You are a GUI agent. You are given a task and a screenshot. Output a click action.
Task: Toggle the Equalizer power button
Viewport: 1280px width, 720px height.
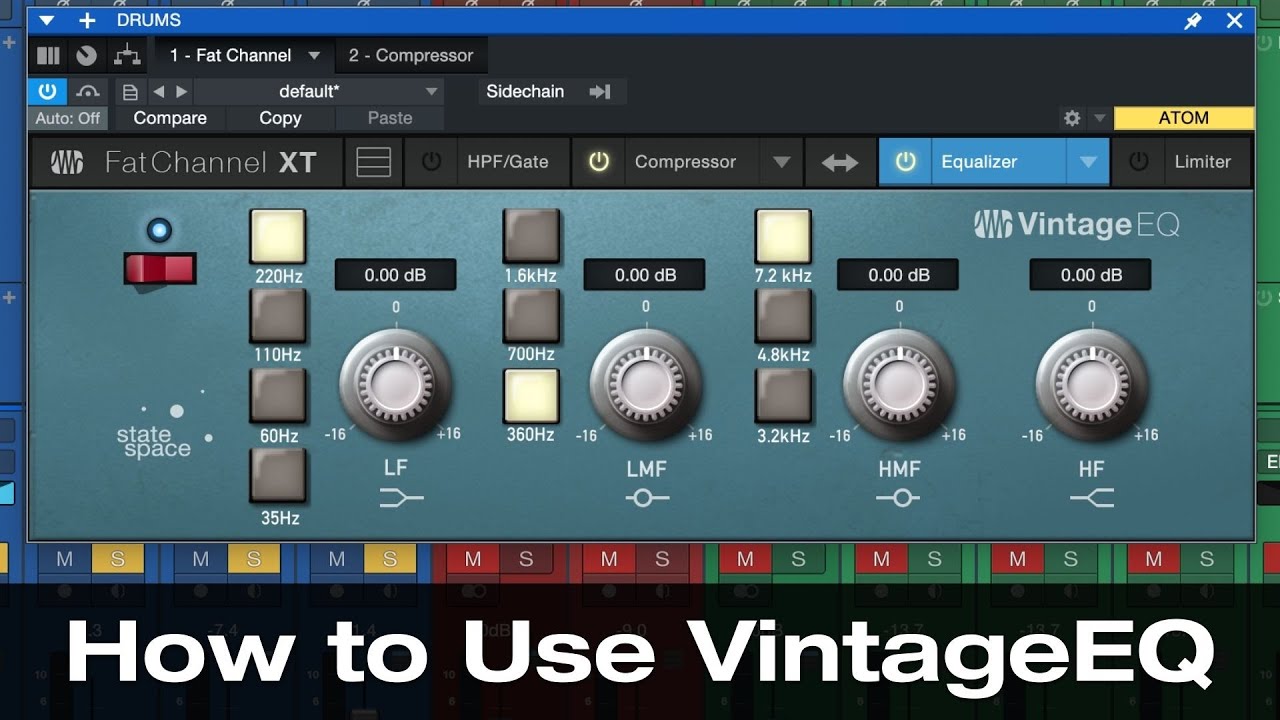tap(905, 162)
